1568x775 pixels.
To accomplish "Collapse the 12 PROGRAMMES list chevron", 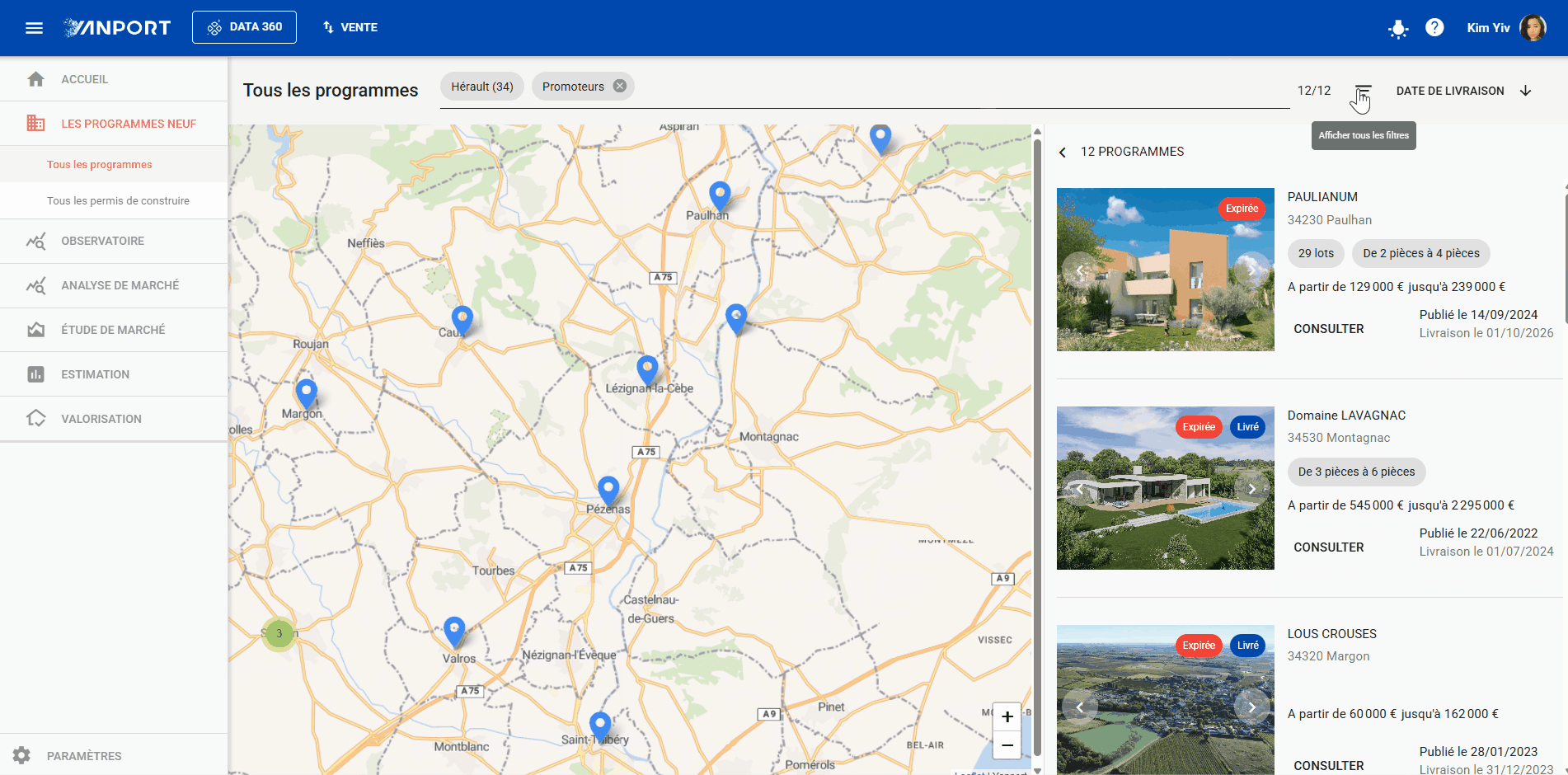I will (x=1063, y=152).
